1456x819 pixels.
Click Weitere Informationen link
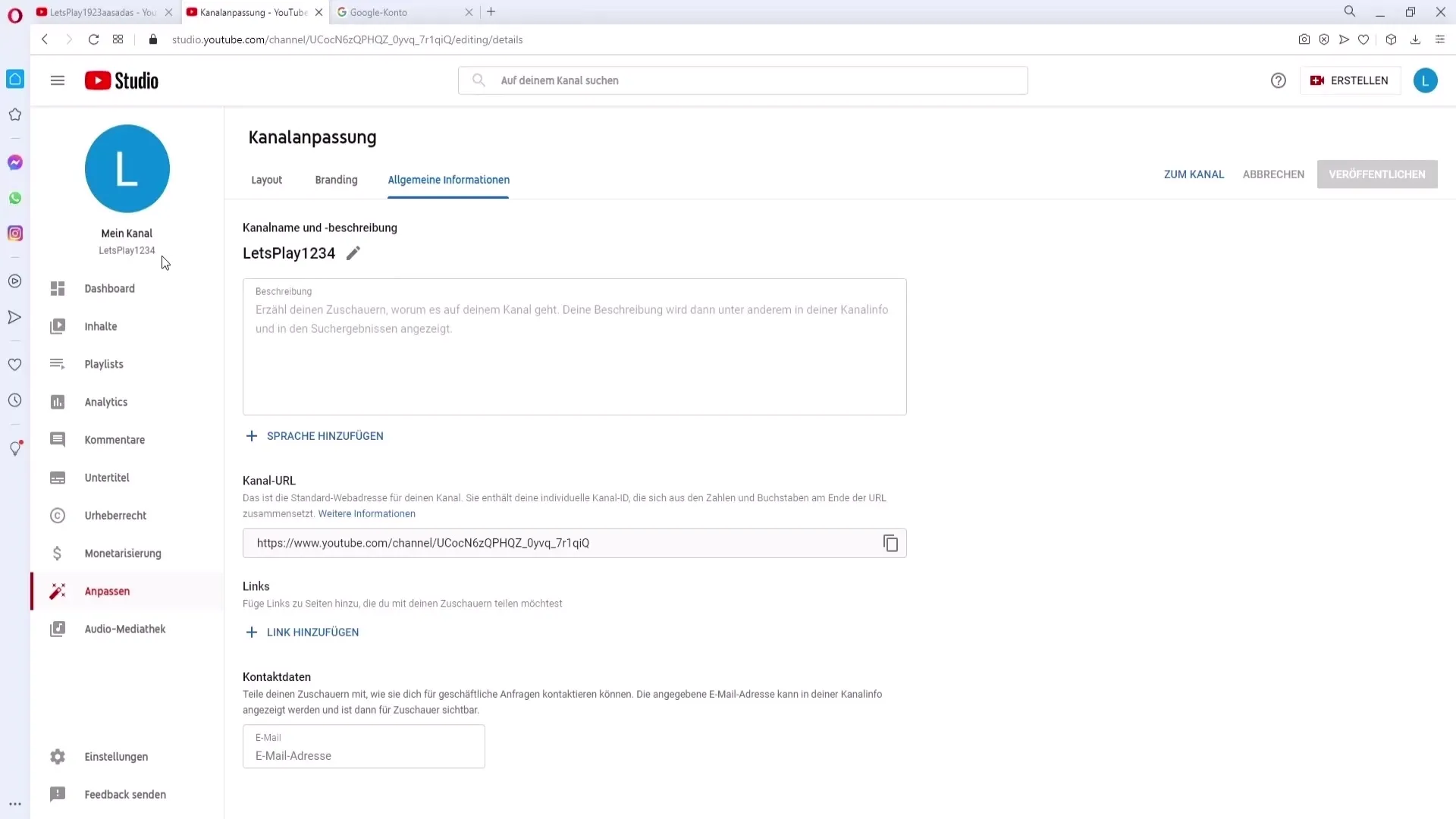pos(367,513)
